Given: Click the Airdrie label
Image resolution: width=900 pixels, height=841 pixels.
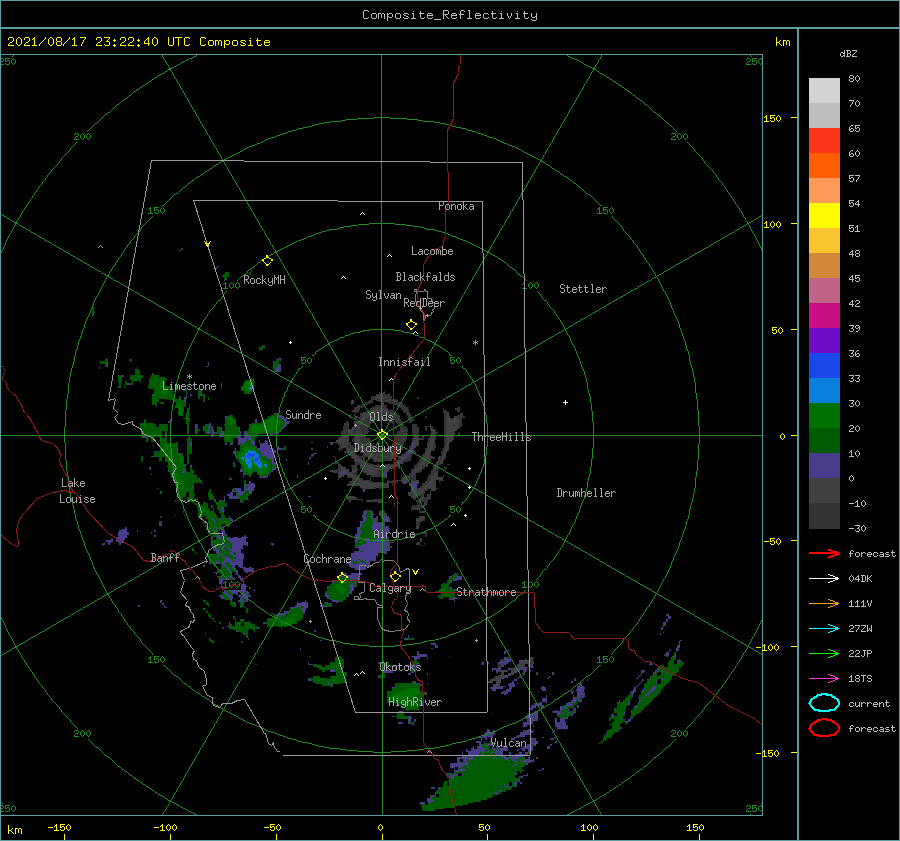Looking at the screenshot, I should click(394, 534).
